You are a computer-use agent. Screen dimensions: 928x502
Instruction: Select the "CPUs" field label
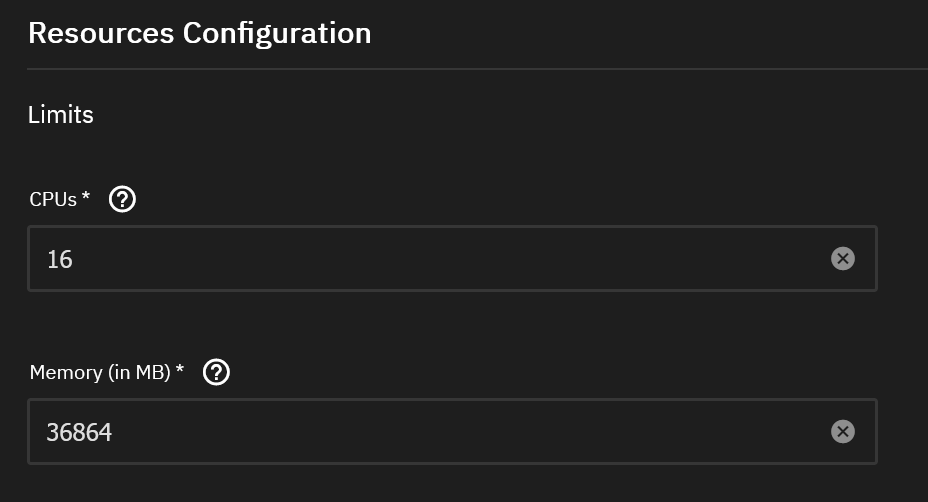point(53,199)
